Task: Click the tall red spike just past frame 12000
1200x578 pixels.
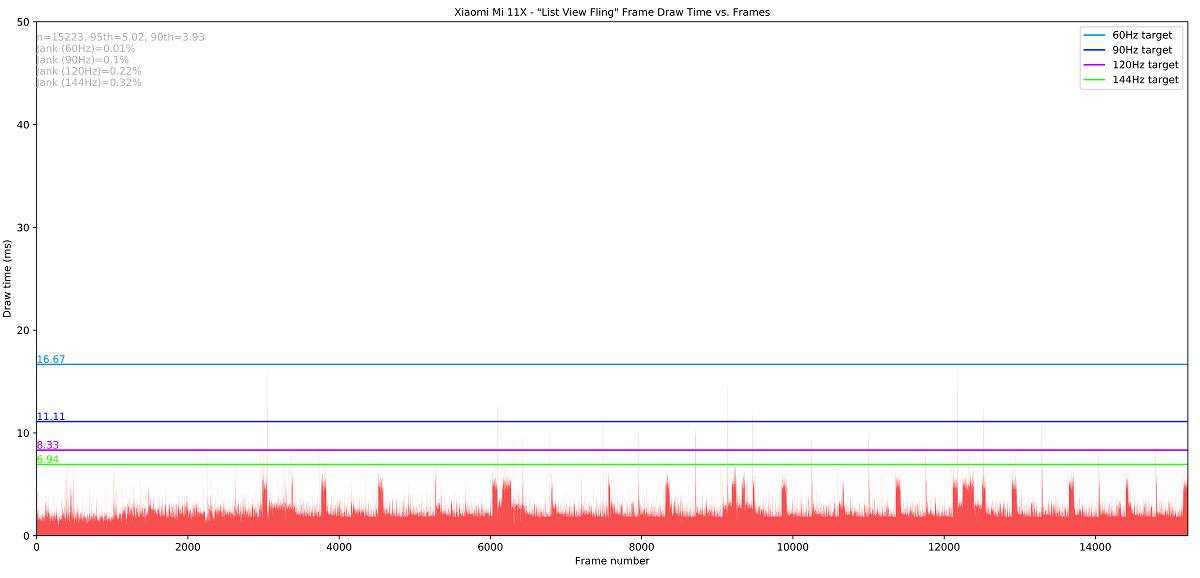Action: point(957,450)
